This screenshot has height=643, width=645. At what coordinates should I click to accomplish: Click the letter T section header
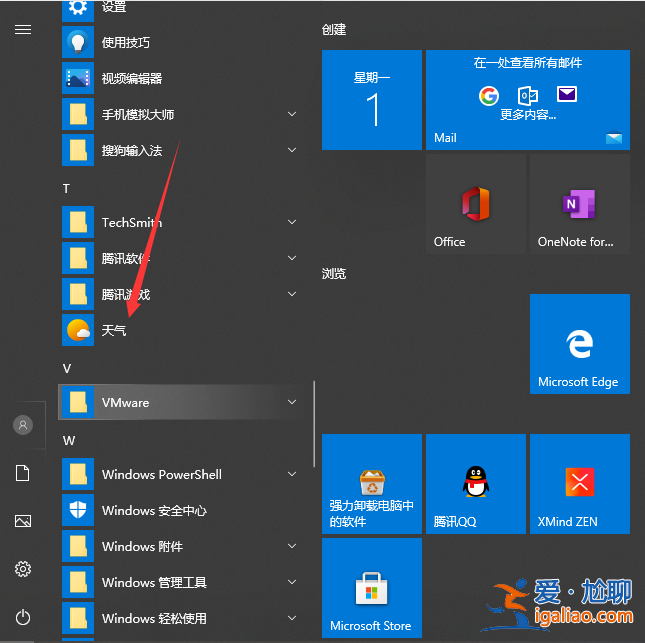66,189
